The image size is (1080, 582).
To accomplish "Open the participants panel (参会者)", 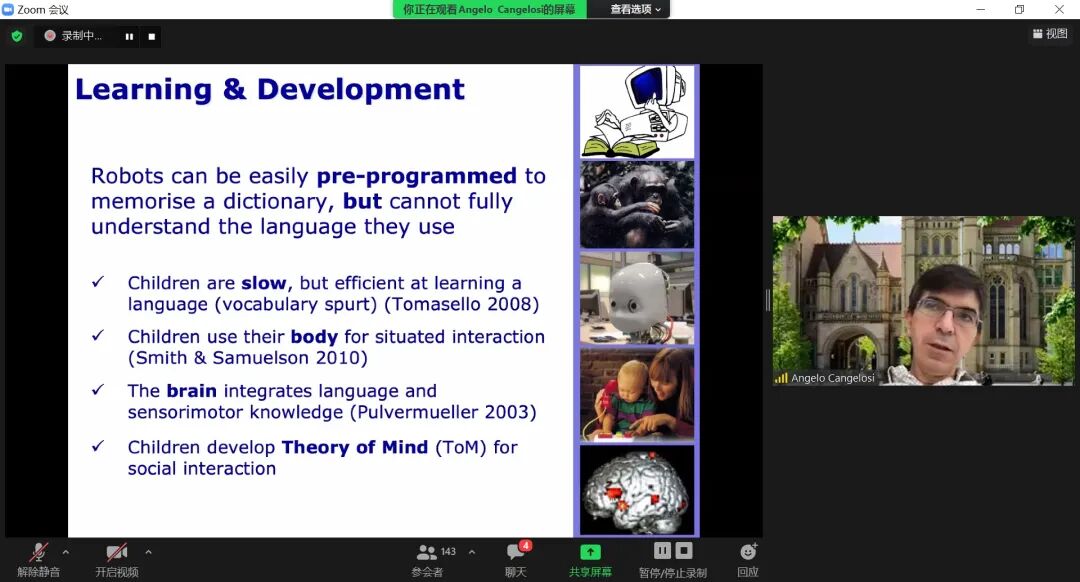I will pos(427,559).
